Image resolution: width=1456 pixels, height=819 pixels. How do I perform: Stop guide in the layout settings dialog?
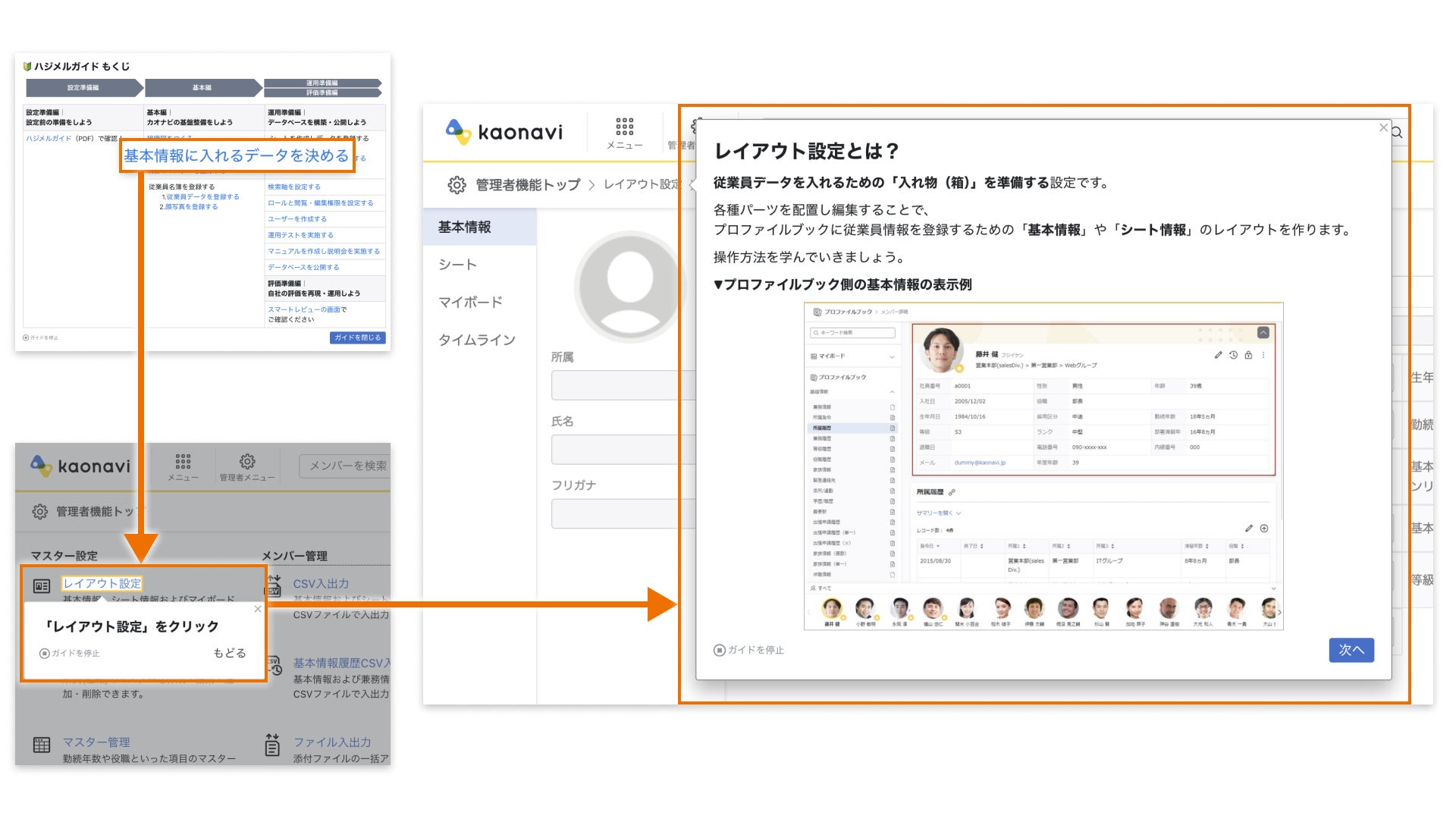749,650
